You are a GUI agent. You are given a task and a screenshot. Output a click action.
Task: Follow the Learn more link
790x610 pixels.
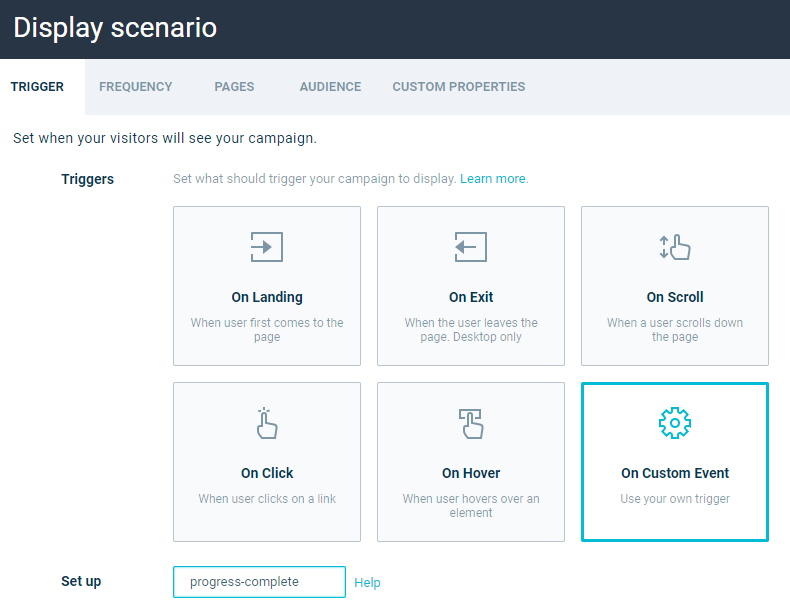pos(493,179)
